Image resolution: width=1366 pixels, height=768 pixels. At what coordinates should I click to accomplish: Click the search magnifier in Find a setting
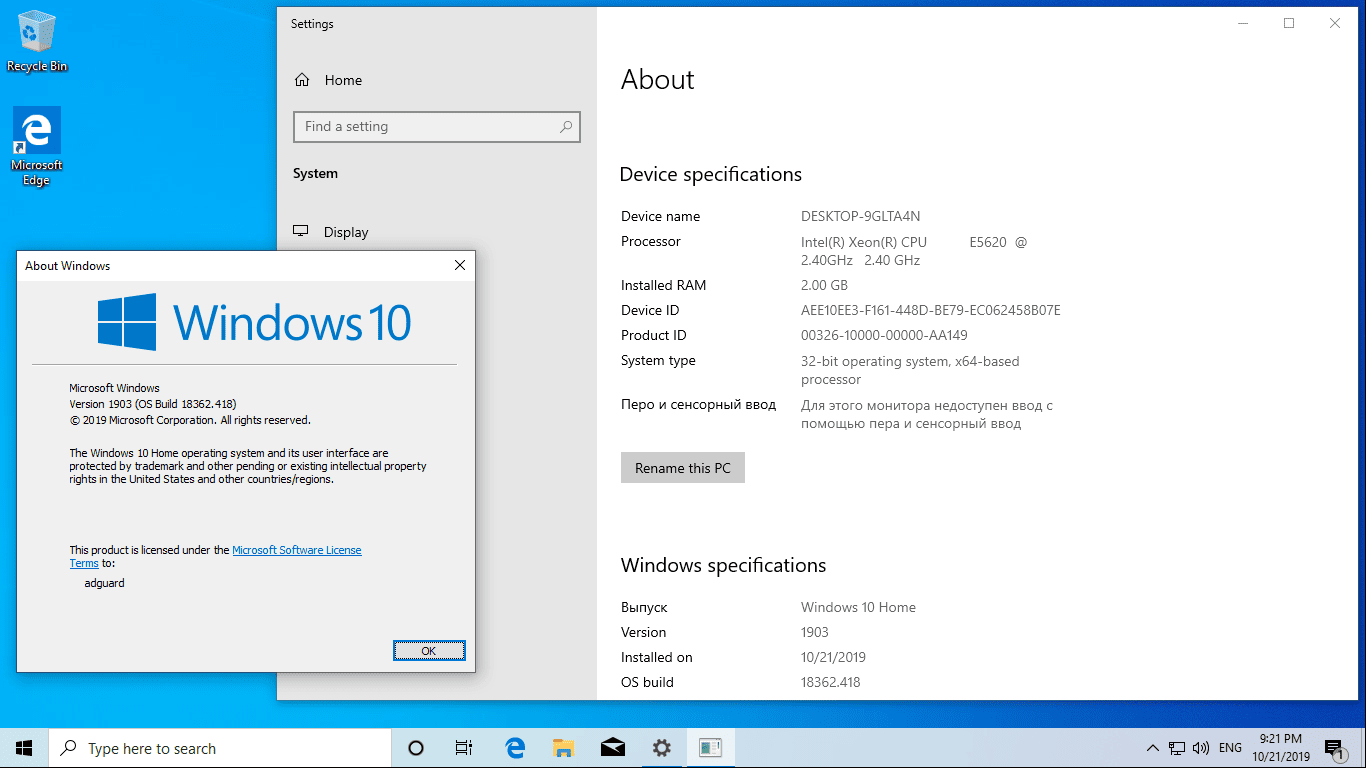(566, 127)
